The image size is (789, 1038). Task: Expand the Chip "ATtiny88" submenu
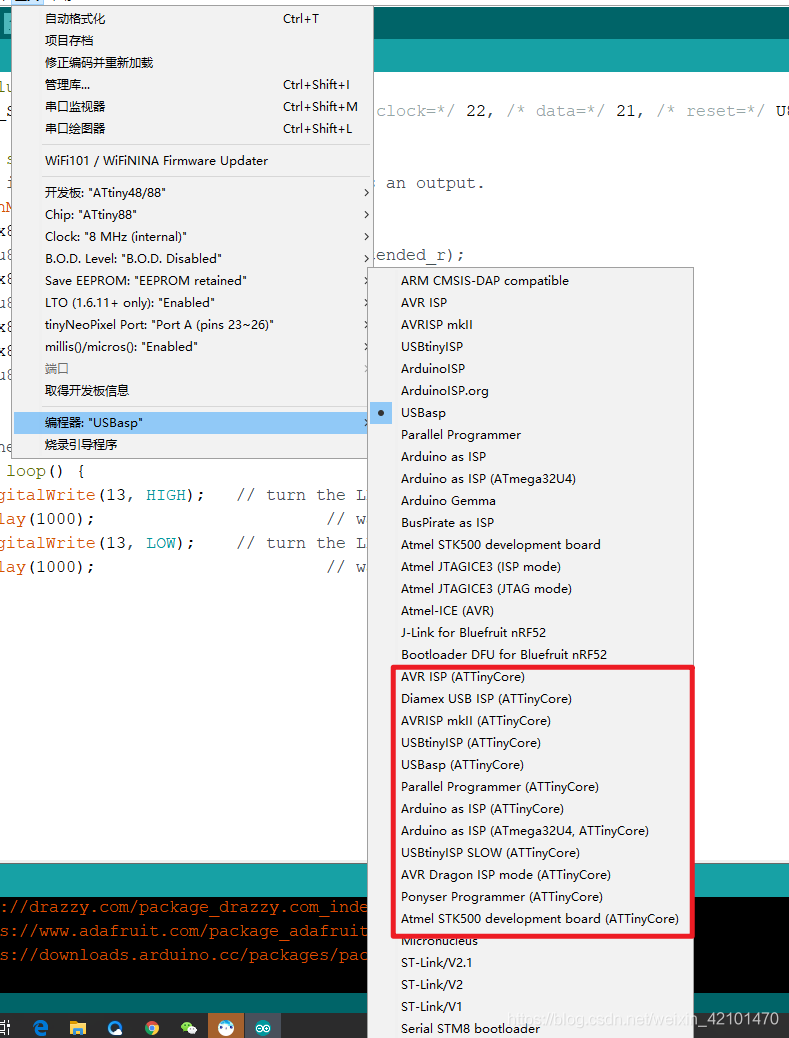coord(191,214)
